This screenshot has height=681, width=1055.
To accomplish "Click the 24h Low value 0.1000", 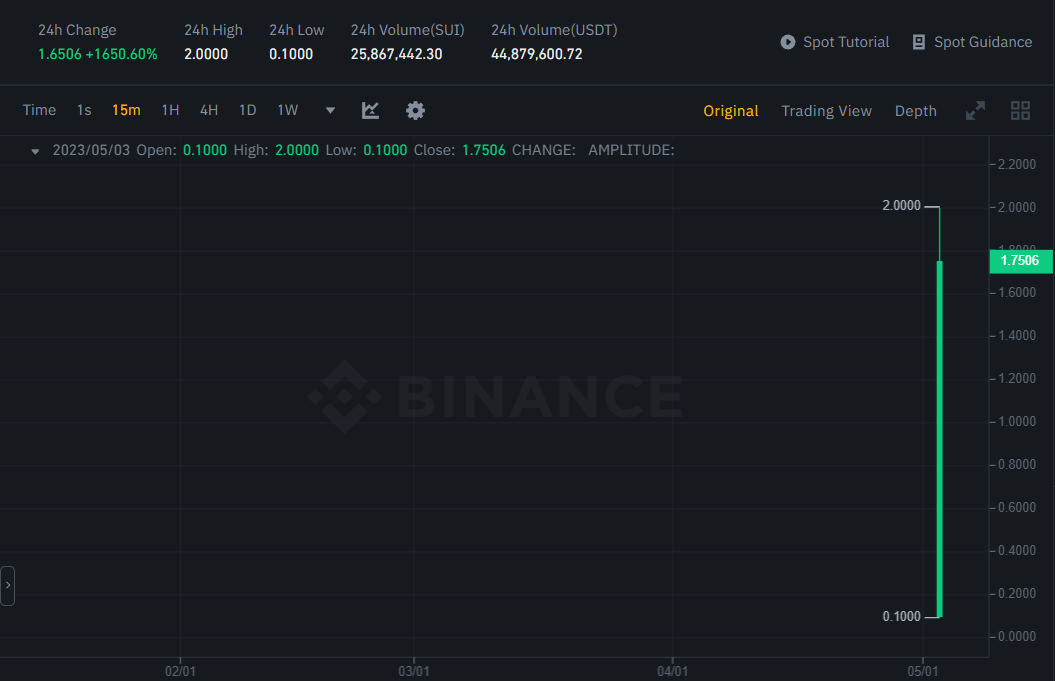I will [291, 54].
